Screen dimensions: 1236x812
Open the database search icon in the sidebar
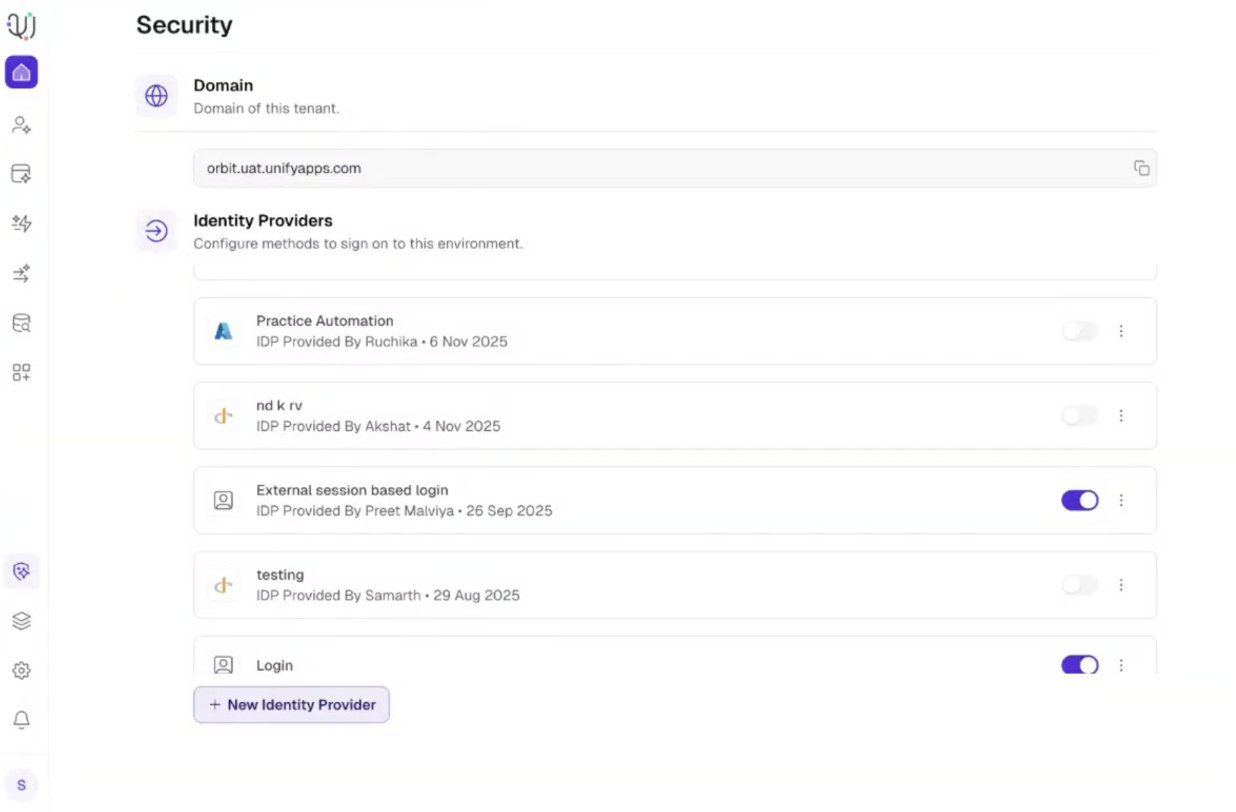(x=21, y=323)
